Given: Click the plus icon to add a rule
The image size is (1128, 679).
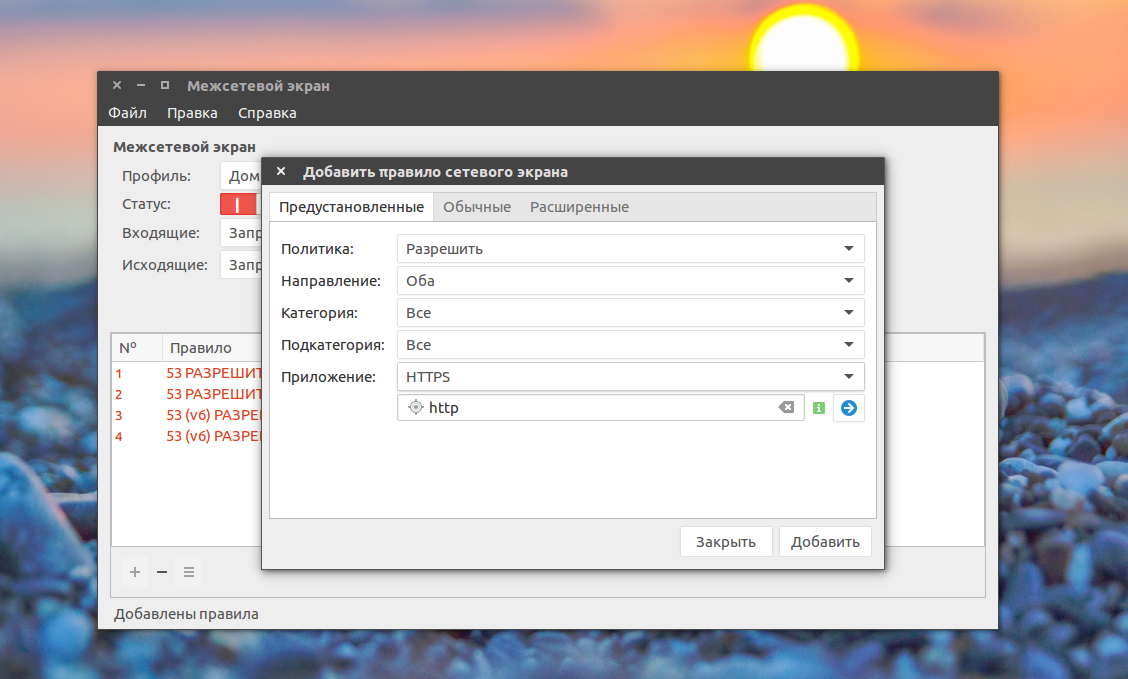Looking at the screenshot, I should click(x=135, y=572).
